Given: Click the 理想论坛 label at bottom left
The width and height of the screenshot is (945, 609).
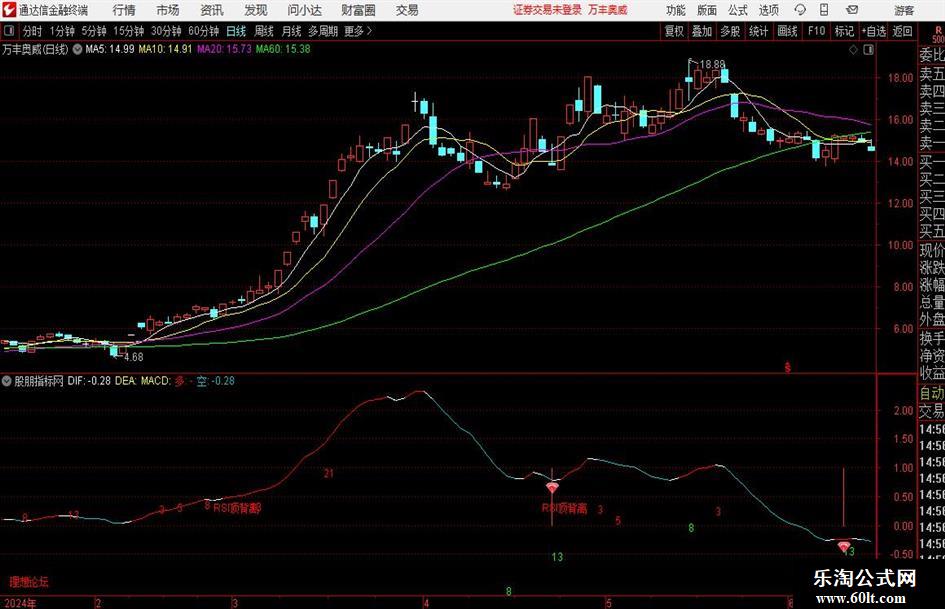Looking at the screenshot, I should tap(28, 582).
